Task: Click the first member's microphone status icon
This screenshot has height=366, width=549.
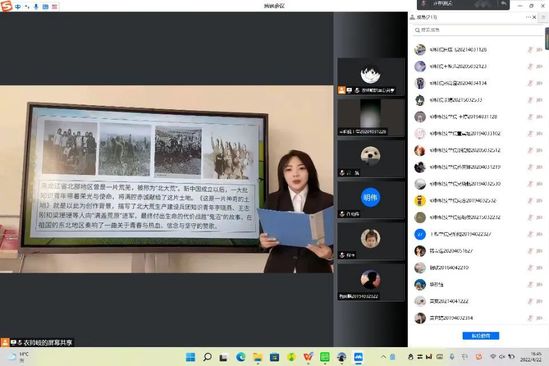Action: click(530, 50)
